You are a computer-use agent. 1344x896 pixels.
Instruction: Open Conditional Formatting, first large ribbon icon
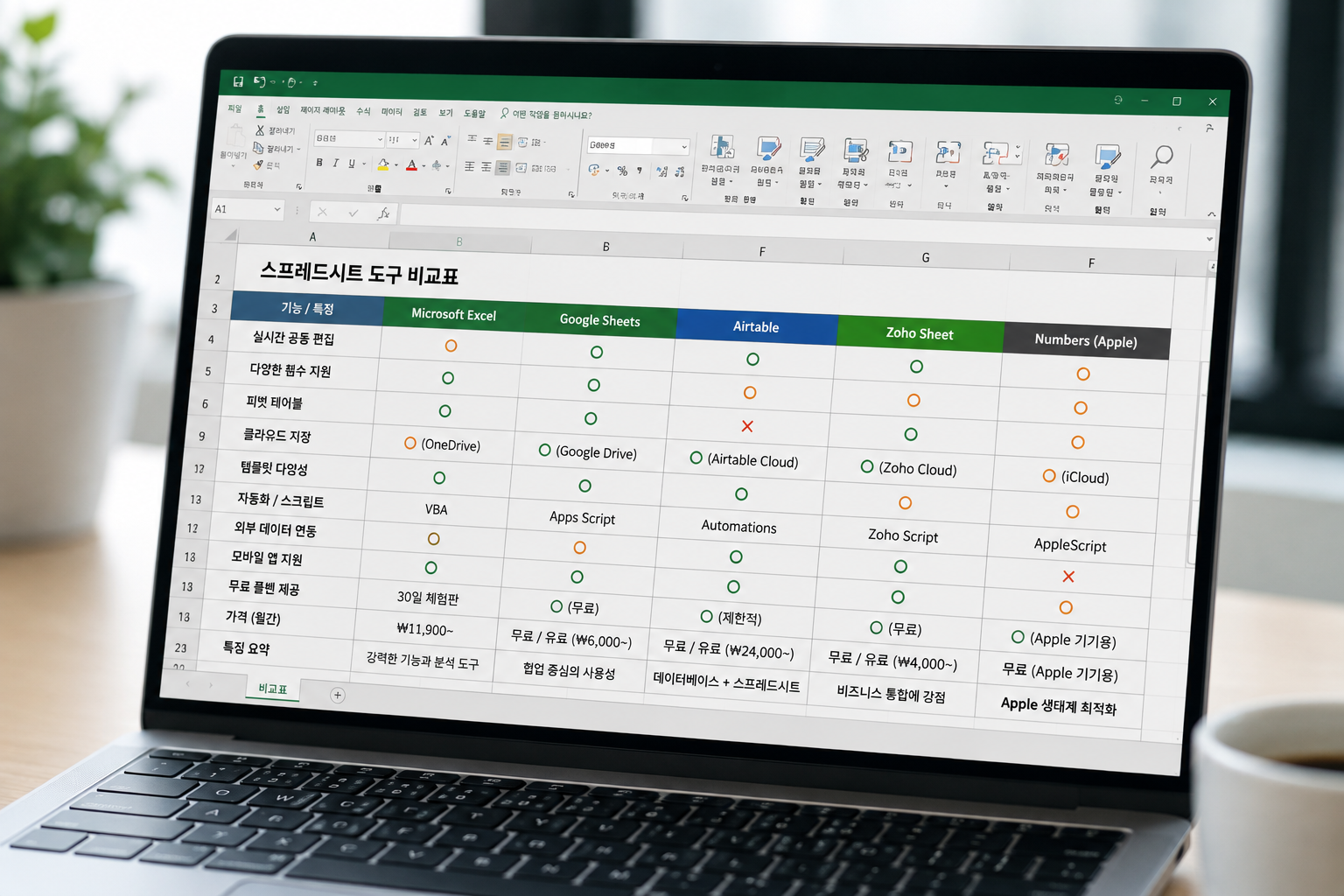click(722, 147)
